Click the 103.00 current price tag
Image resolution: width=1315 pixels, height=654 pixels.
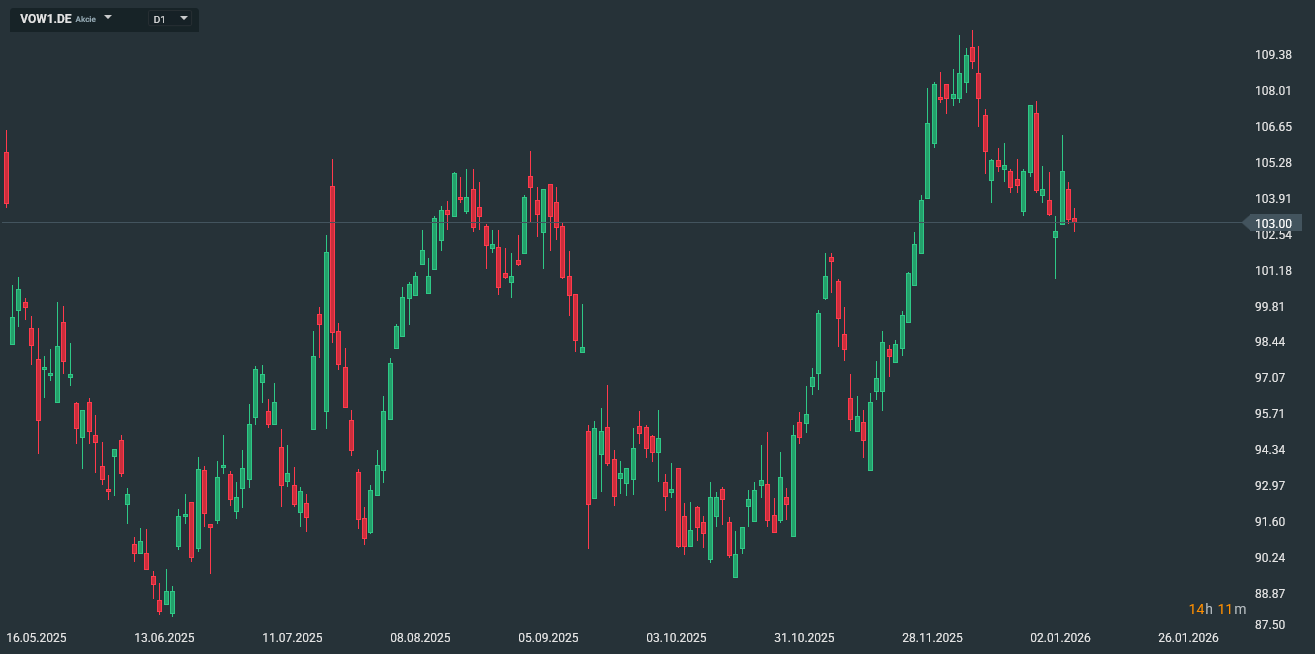click(1273, 223)
